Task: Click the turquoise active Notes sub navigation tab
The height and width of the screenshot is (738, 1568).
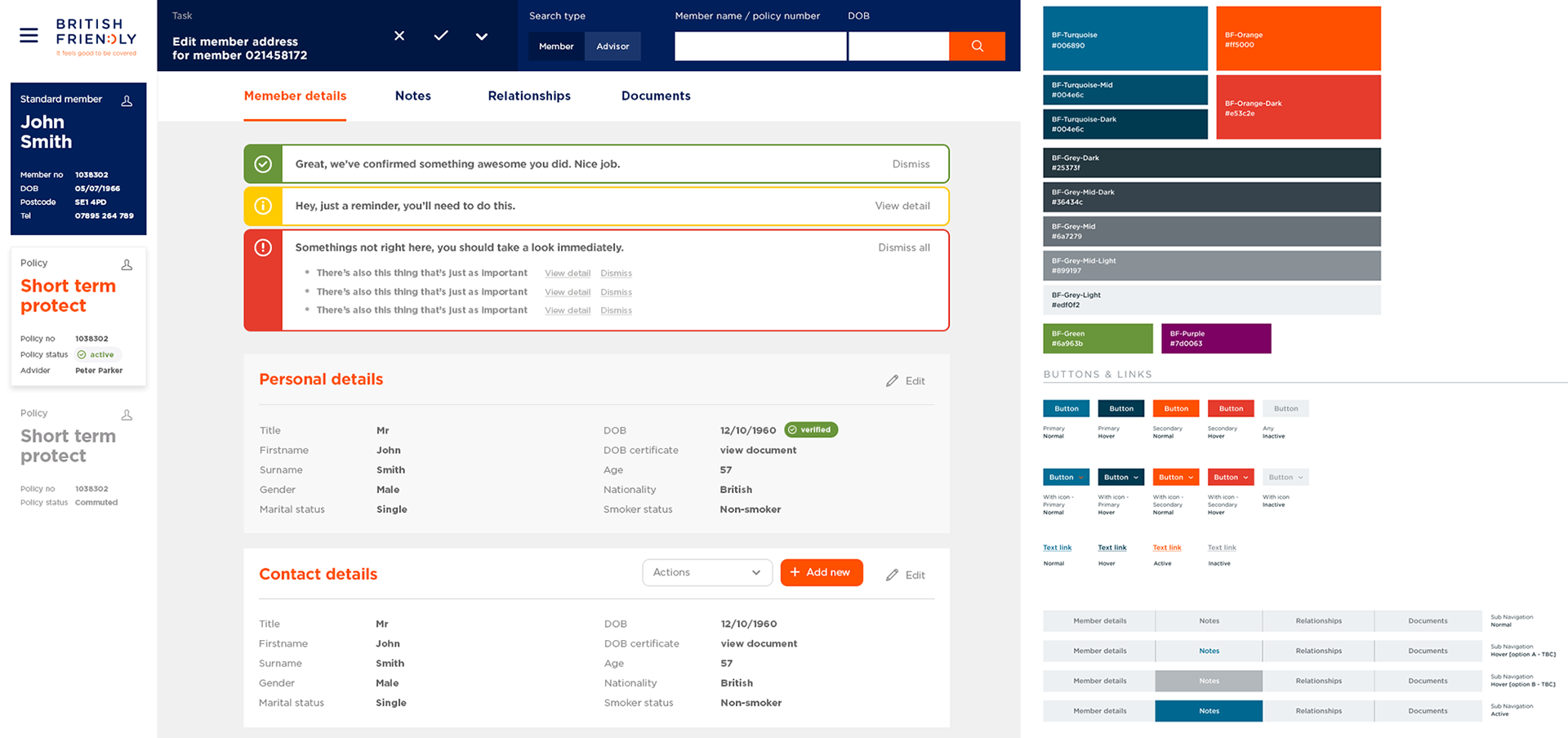Action: (1209, 711)
